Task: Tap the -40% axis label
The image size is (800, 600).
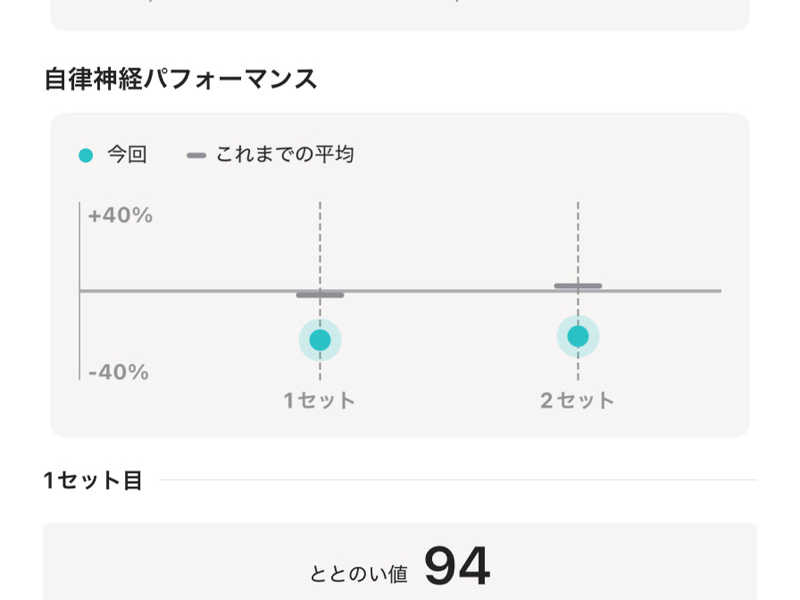Action: coord(118,372)
